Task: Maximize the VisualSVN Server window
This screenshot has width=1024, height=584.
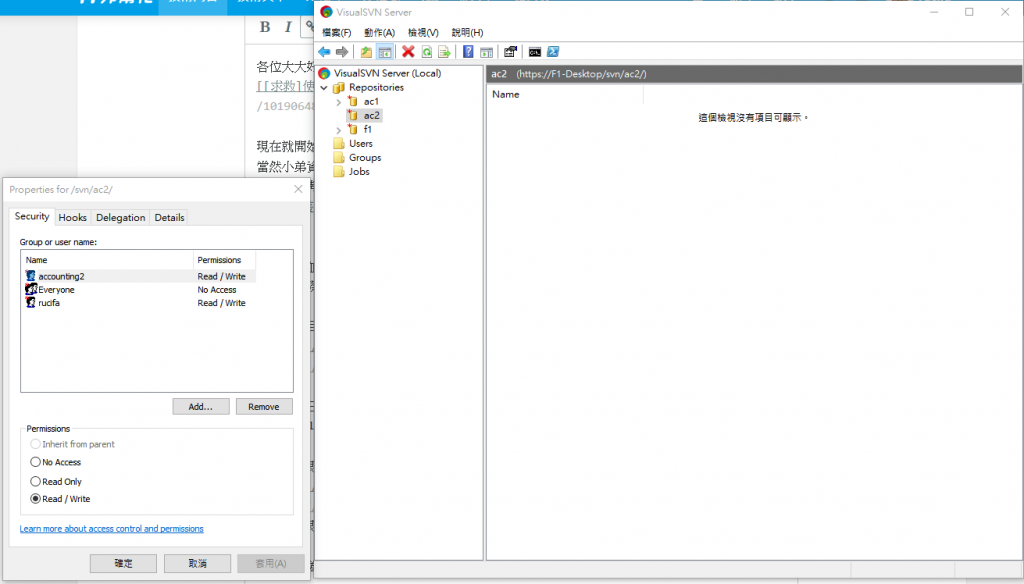Action: click(969, 12)
